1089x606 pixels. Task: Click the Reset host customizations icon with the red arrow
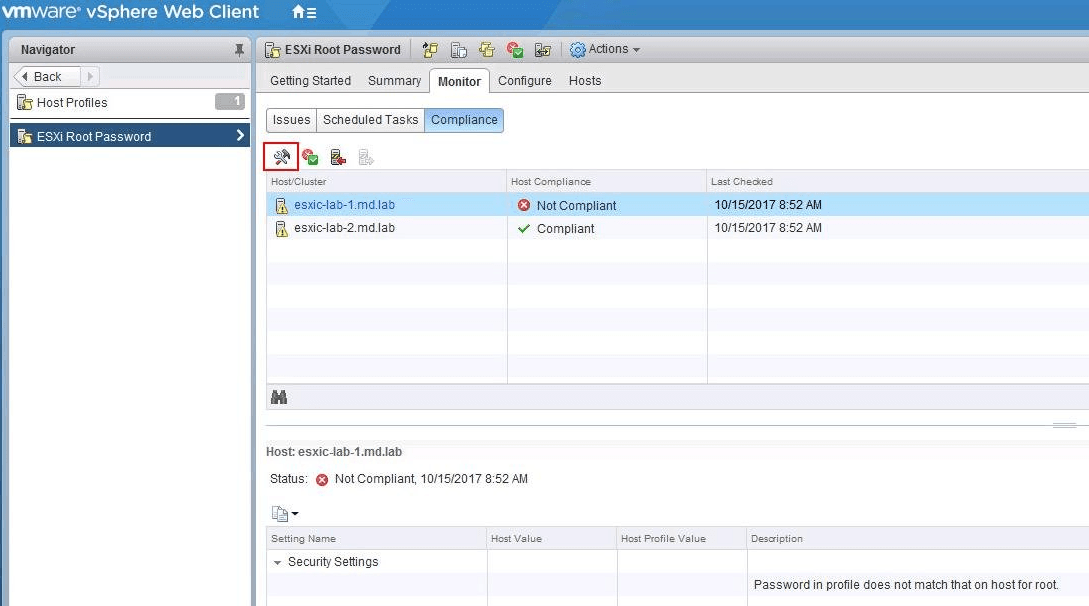click(338, 157)
